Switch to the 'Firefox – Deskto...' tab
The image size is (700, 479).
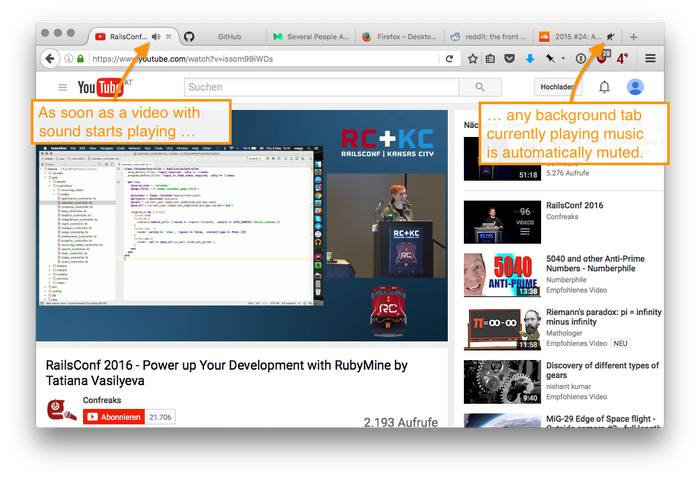click(x=400, y=37)
